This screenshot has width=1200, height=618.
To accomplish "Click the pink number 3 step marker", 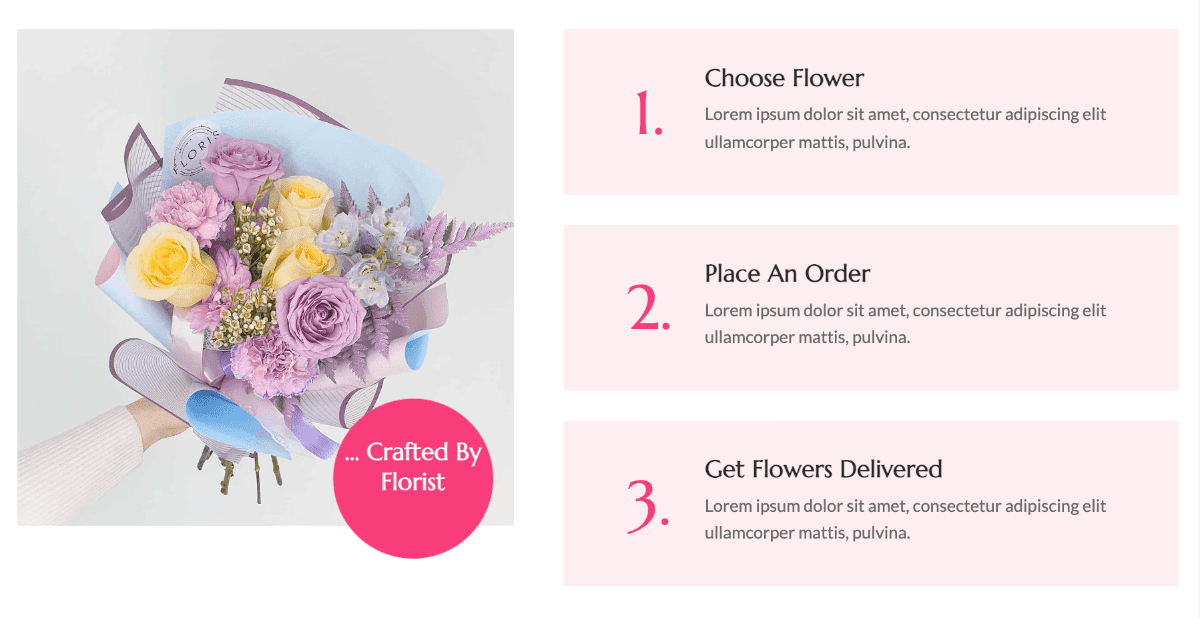I will pos(648,504).
